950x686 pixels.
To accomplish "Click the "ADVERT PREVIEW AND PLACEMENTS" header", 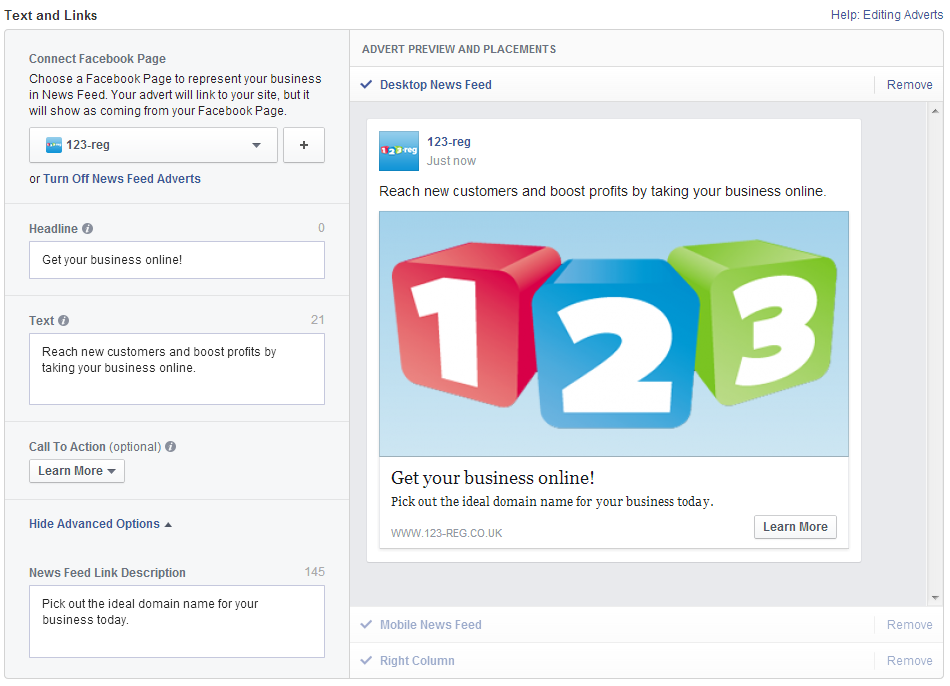I will [x=459, y=49].
